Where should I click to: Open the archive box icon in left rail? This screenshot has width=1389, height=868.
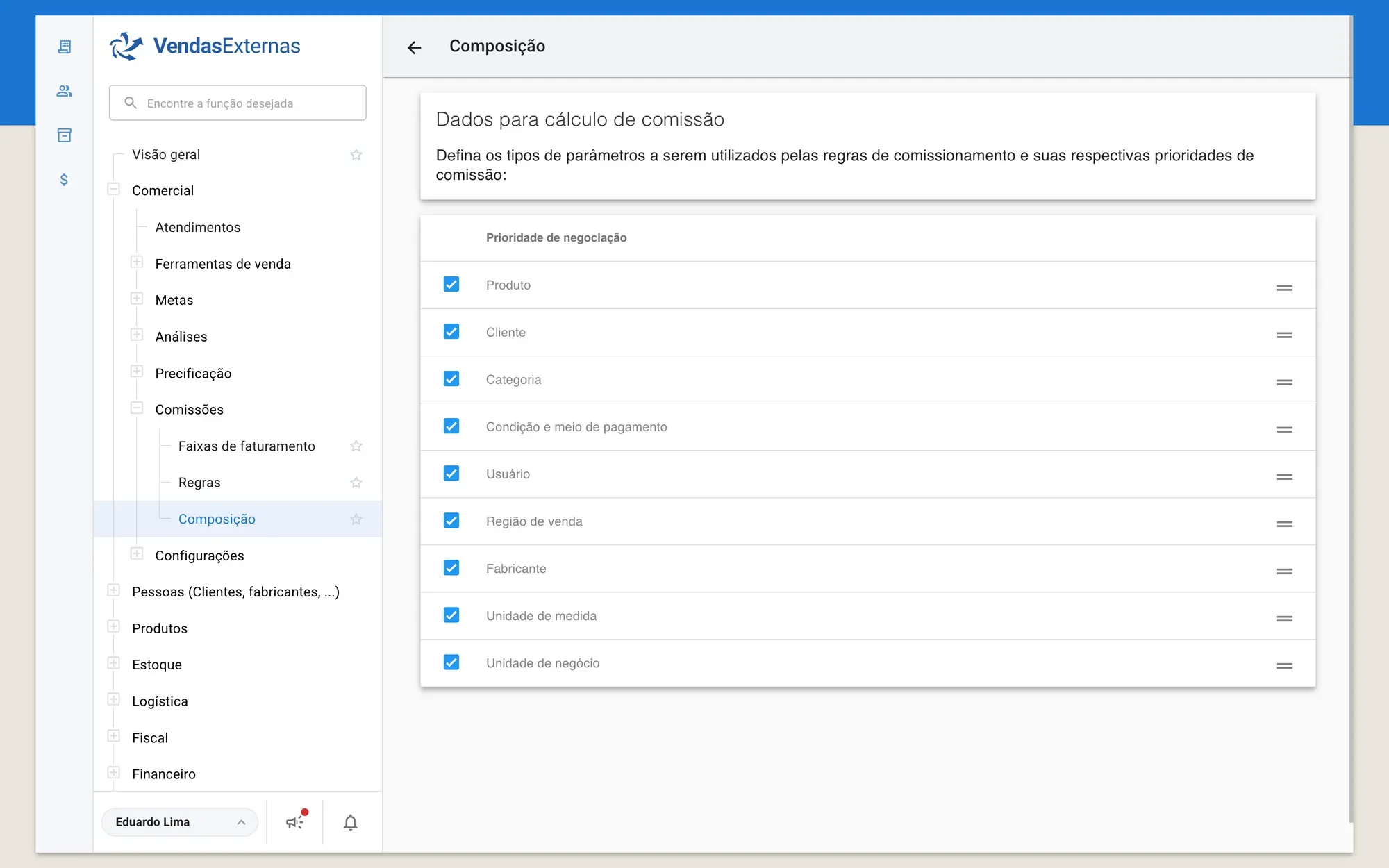tap(64, 135)
